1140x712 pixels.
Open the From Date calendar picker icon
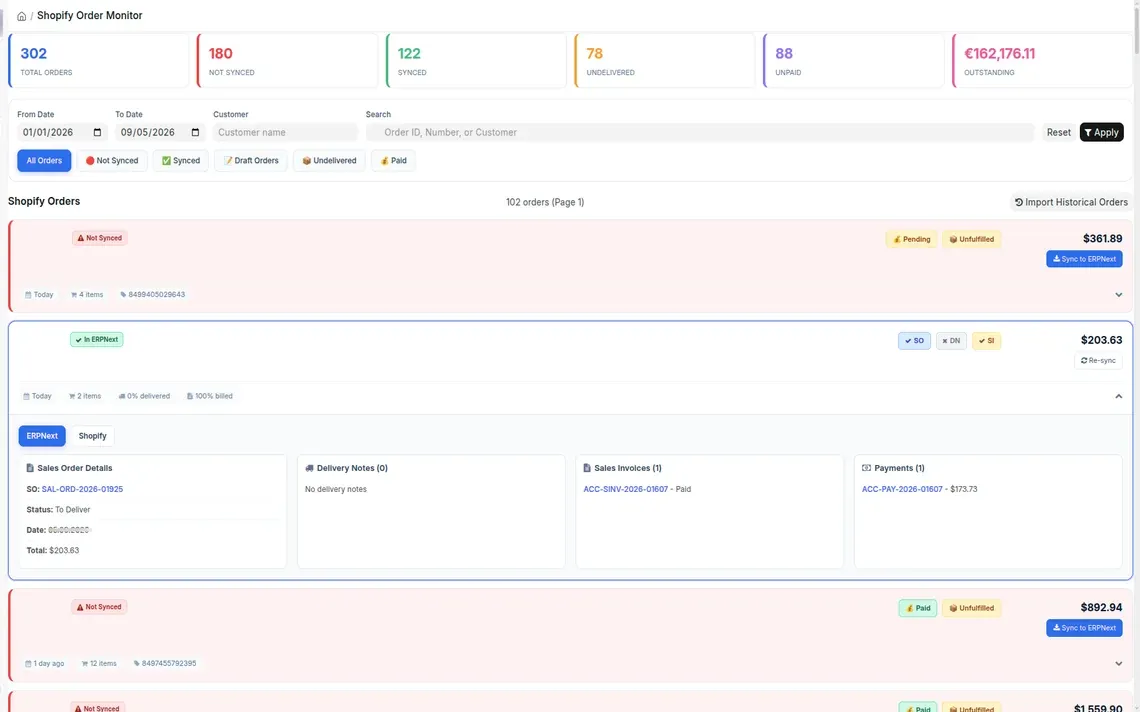(x=97, y=132)
